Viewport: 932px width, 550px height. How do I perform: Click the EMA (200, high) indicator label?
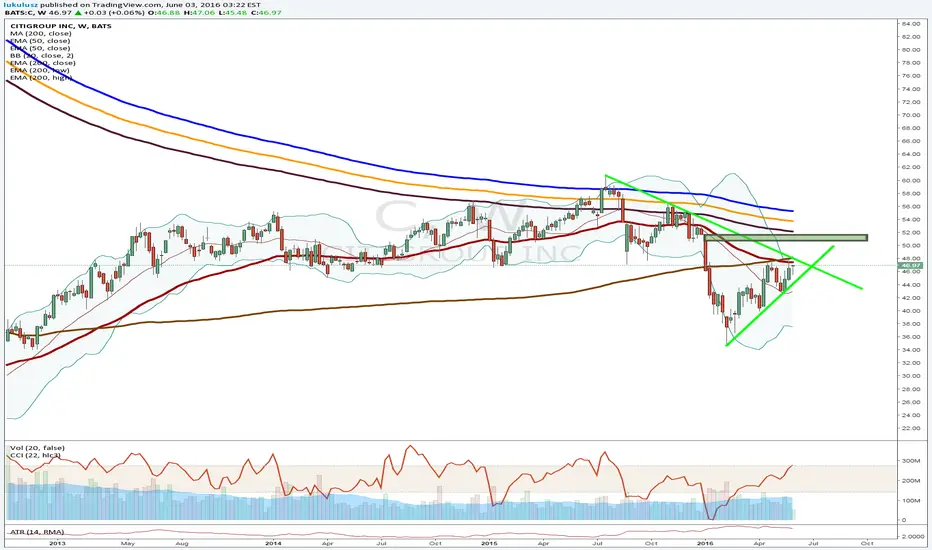point(41,77)
